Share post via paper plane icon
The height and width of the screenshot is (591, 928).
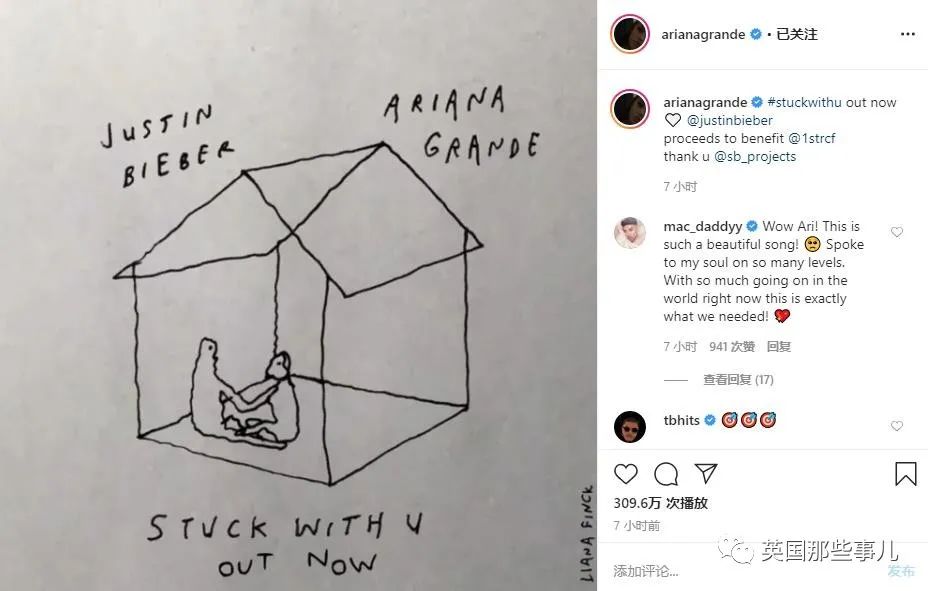tap(705, 473)
